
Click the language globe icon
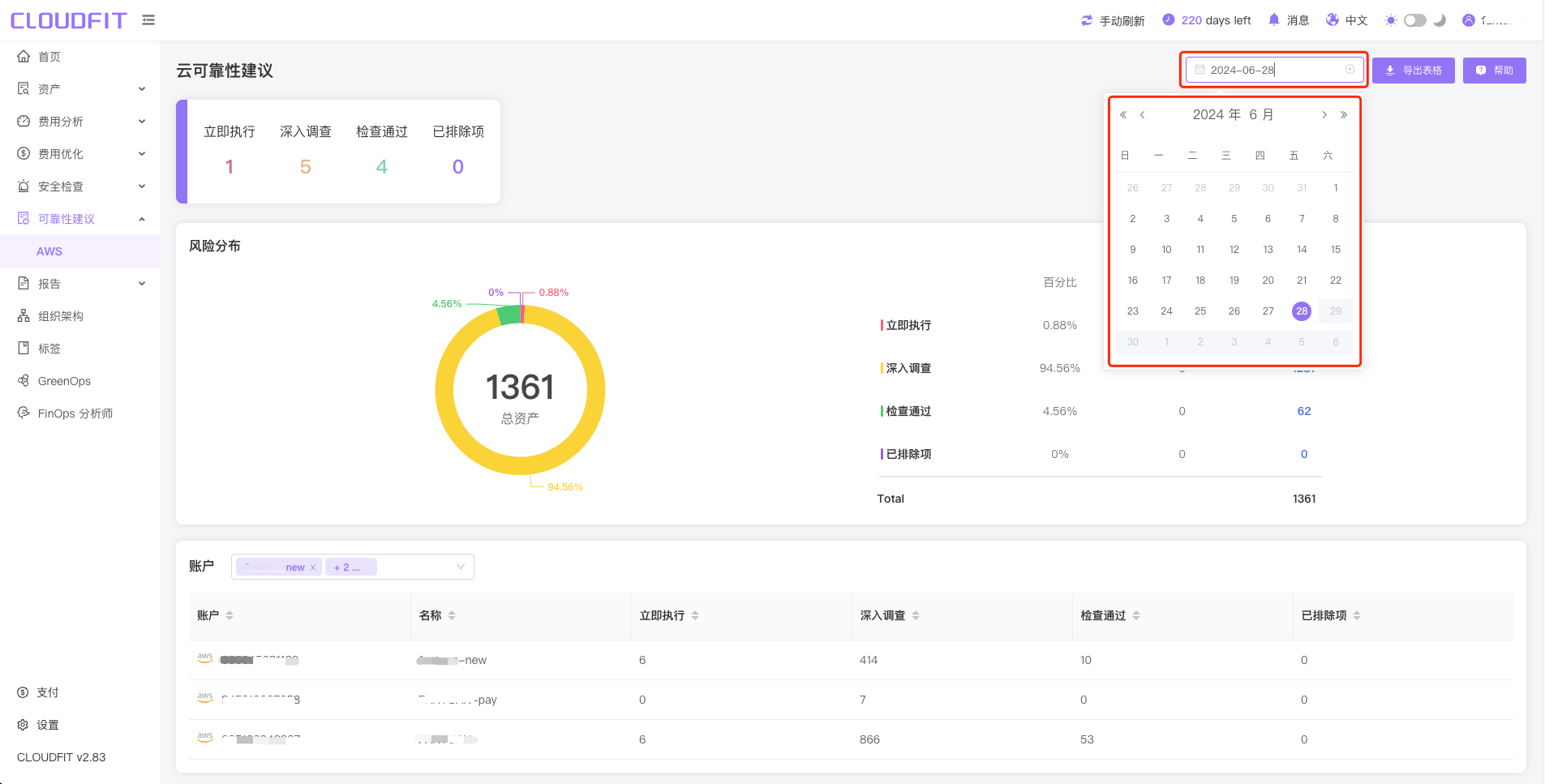pyautogui.click(x=1333, y=19)
